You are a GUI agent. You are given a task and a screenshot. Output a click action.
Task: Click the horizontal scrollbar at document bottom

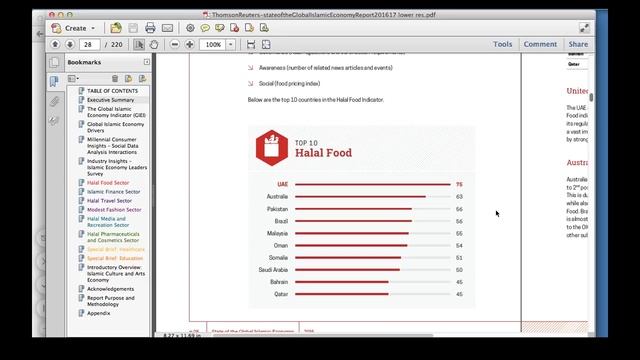322,335
